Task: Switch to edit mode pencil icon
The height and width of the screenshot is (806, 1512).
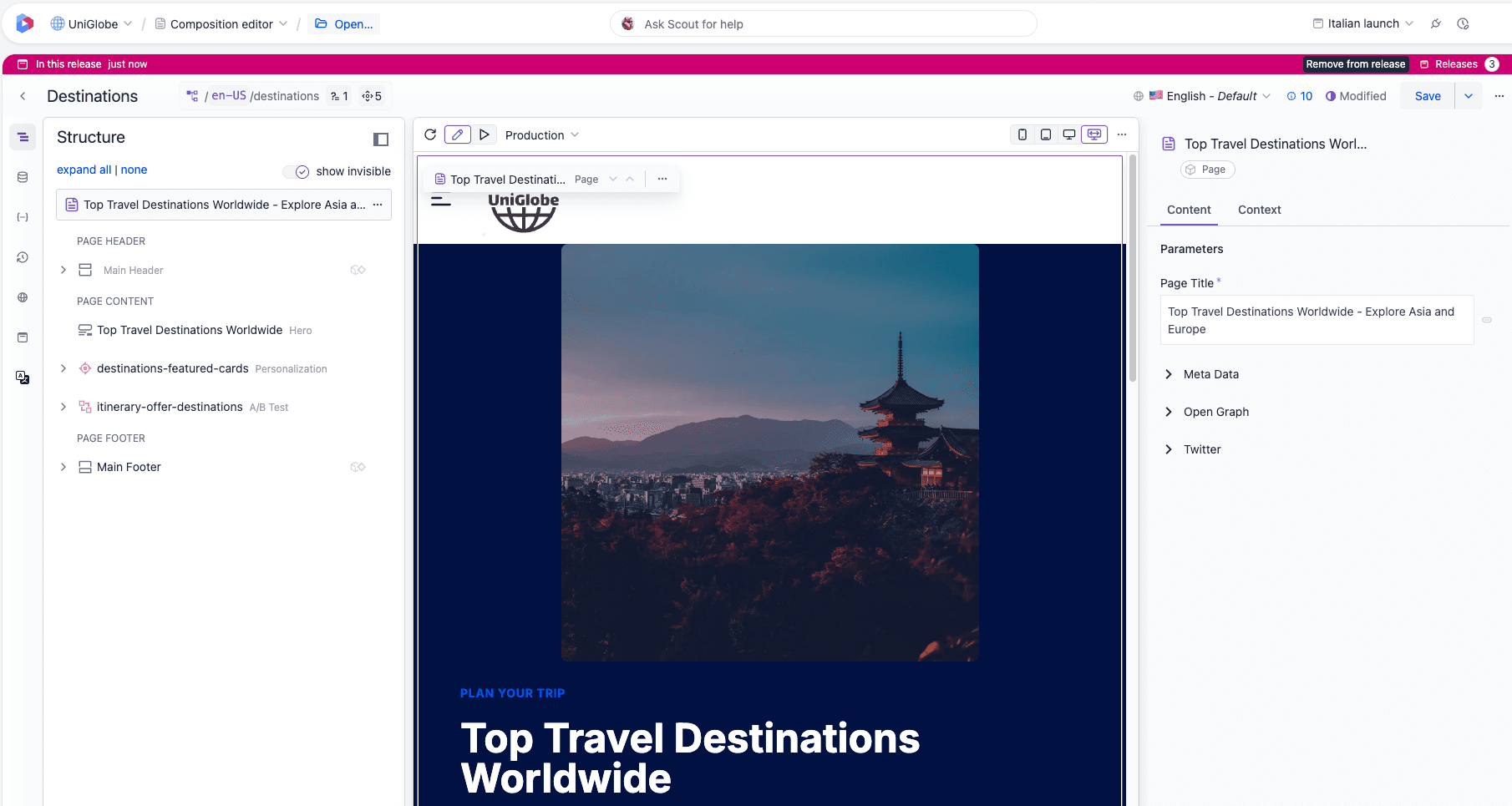Action: coord(457,134)
